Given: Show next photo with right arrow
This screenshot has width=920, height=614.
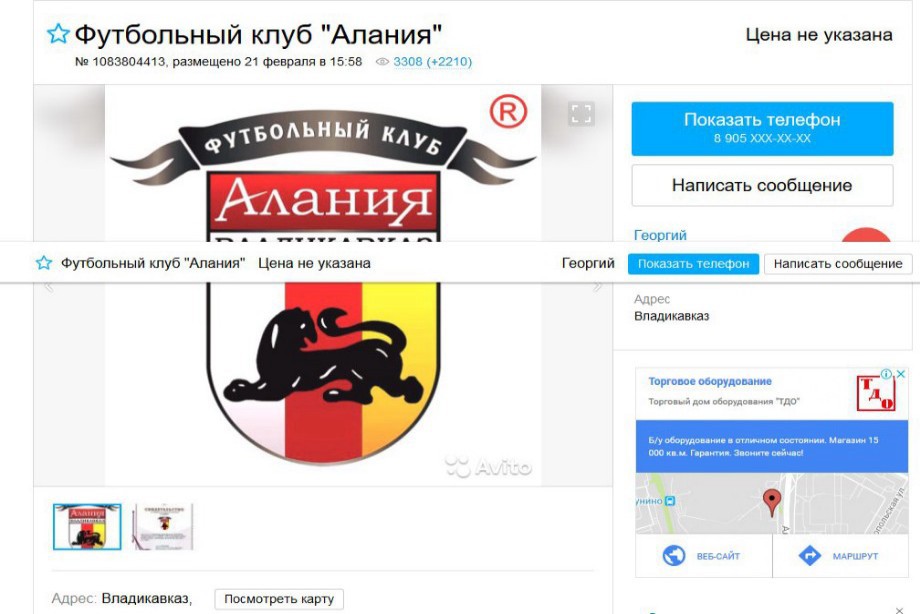Looking at the screenshot, I should point(597,286).
